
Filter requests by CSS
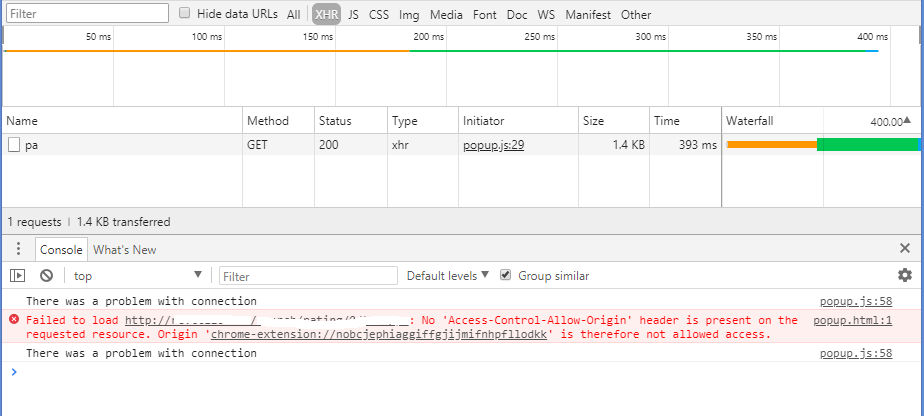379,15
